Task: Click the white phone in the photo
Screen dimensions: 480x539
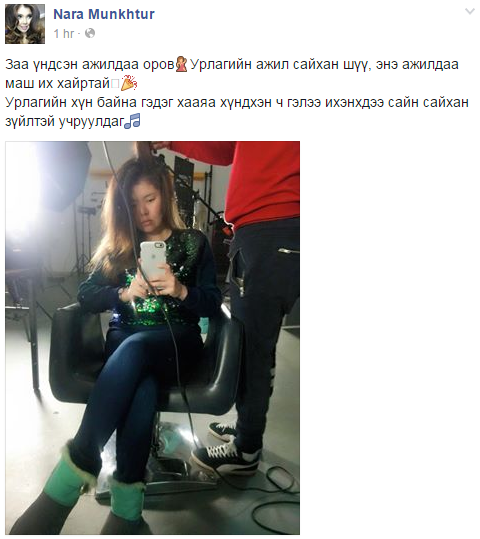Action: click(x=152, y=261)
